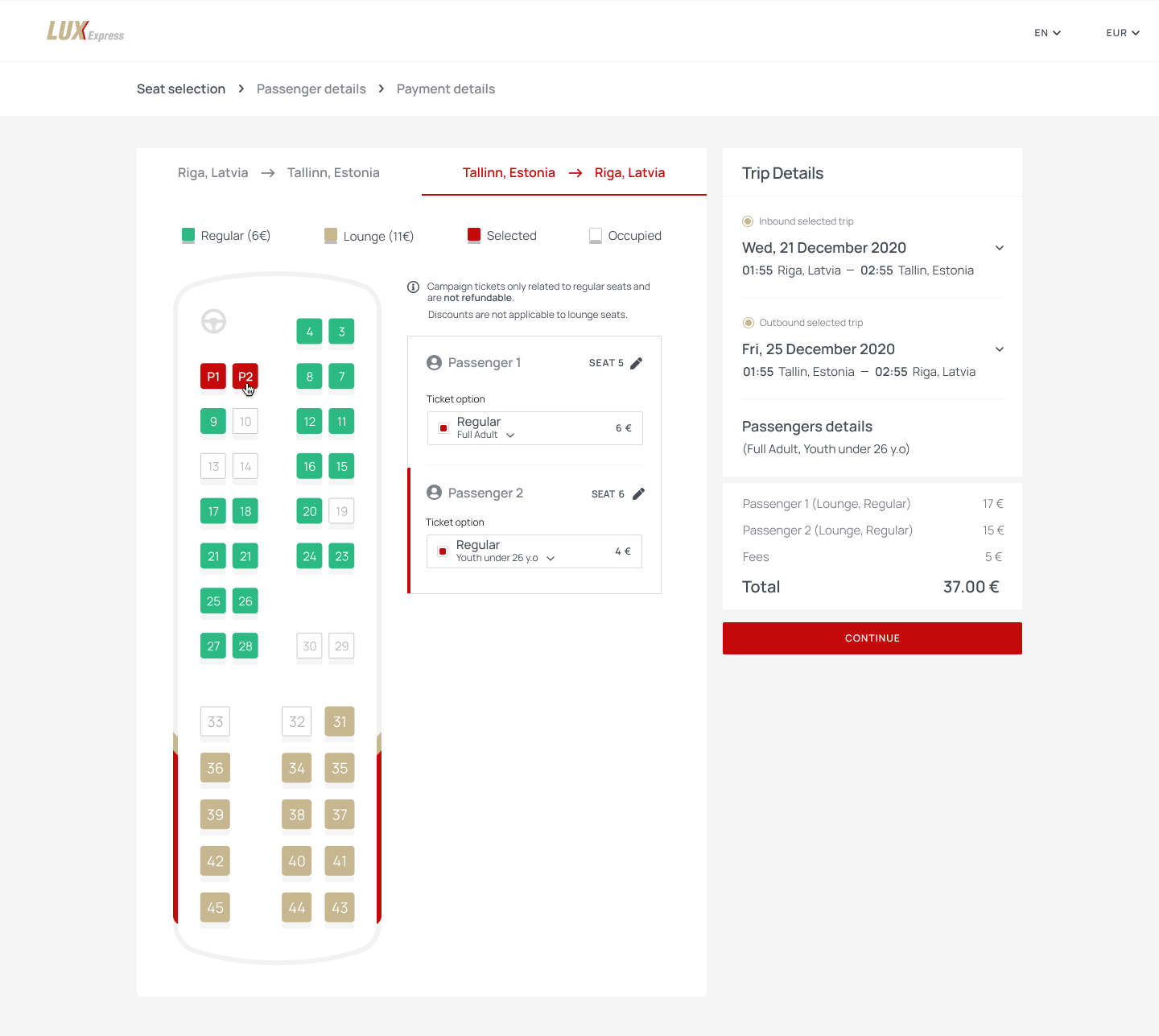Edit Passenger 1 seat with pencil icon

(x=637, y=363)
